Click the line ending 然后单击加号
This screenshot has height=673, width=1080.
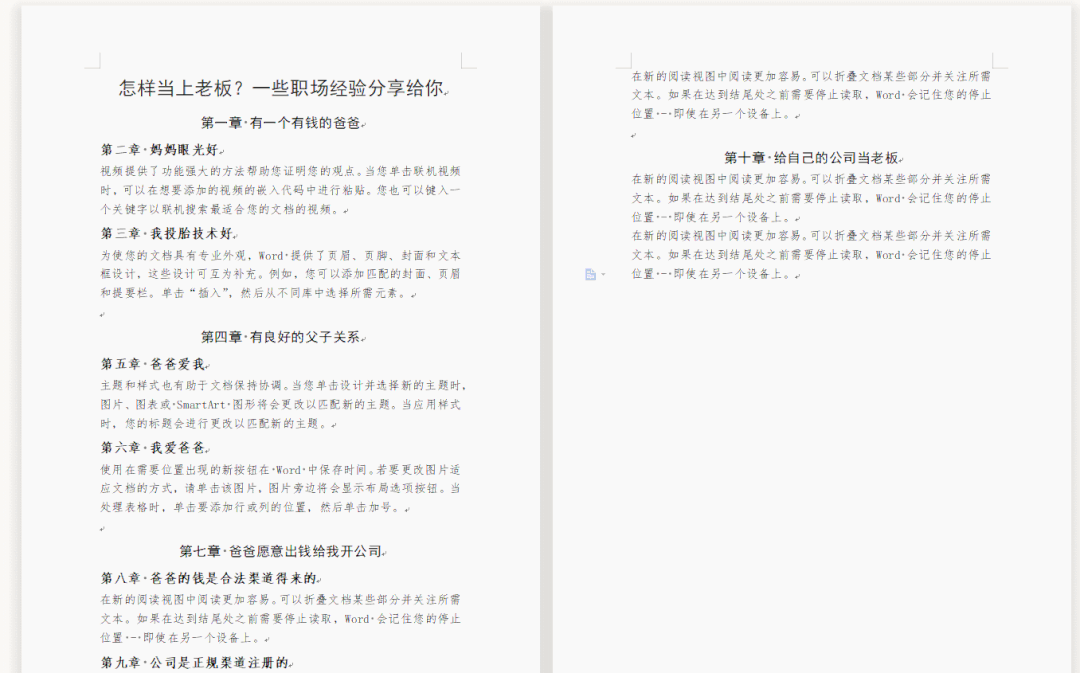[252, 507]
